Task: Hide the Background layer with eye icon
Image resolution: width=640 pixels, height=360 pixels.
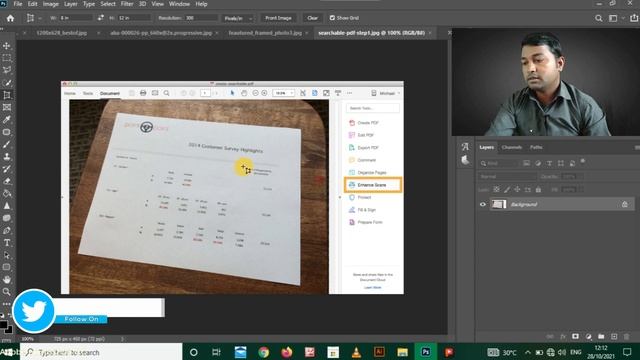Action: [483, 204]
